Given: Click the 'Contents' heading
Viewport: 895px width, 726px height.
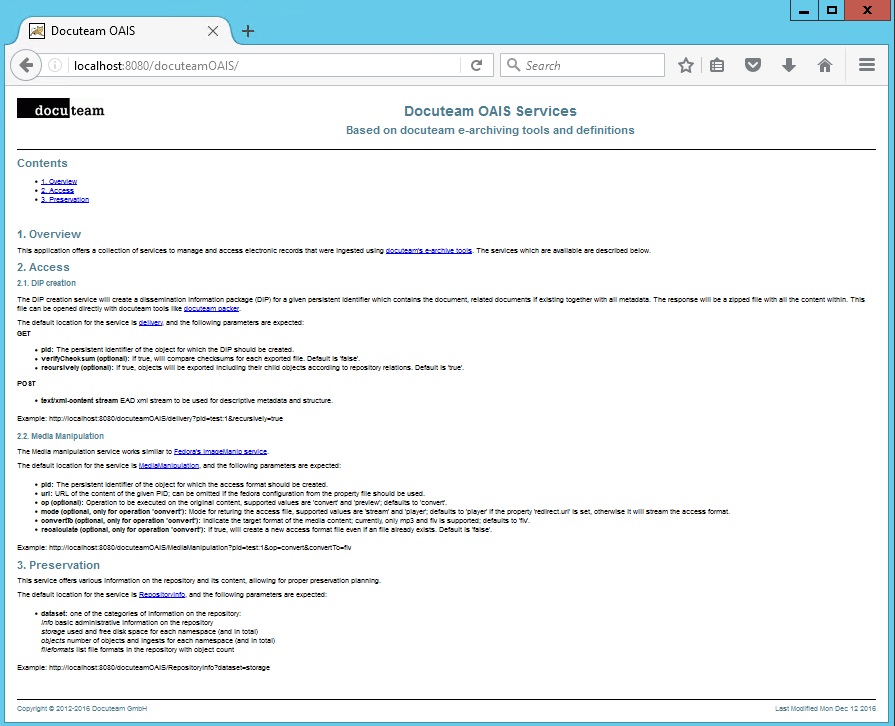Looking at the screenshot, I should point(42,163).
